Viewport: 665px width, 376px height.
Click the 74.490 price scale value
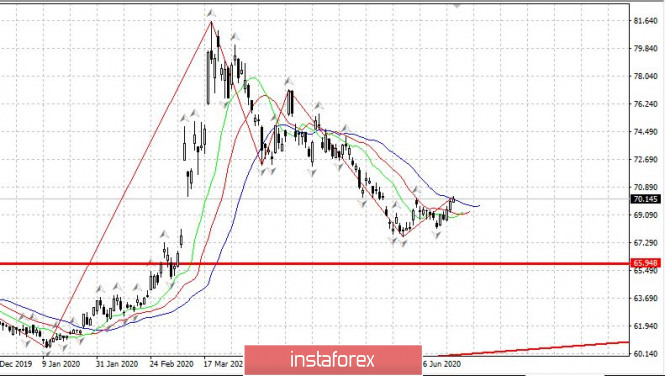pos(645,132)
